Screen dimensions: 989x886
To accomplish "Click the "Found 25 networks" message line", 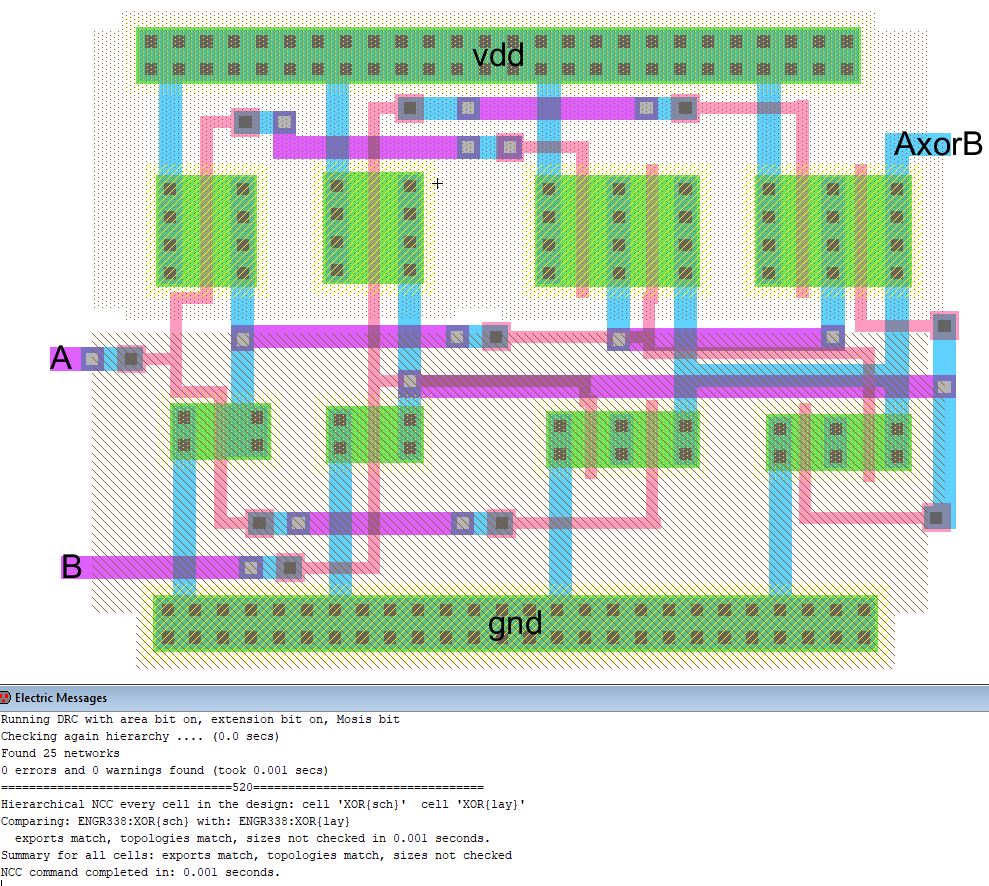I will pos(60,753).
